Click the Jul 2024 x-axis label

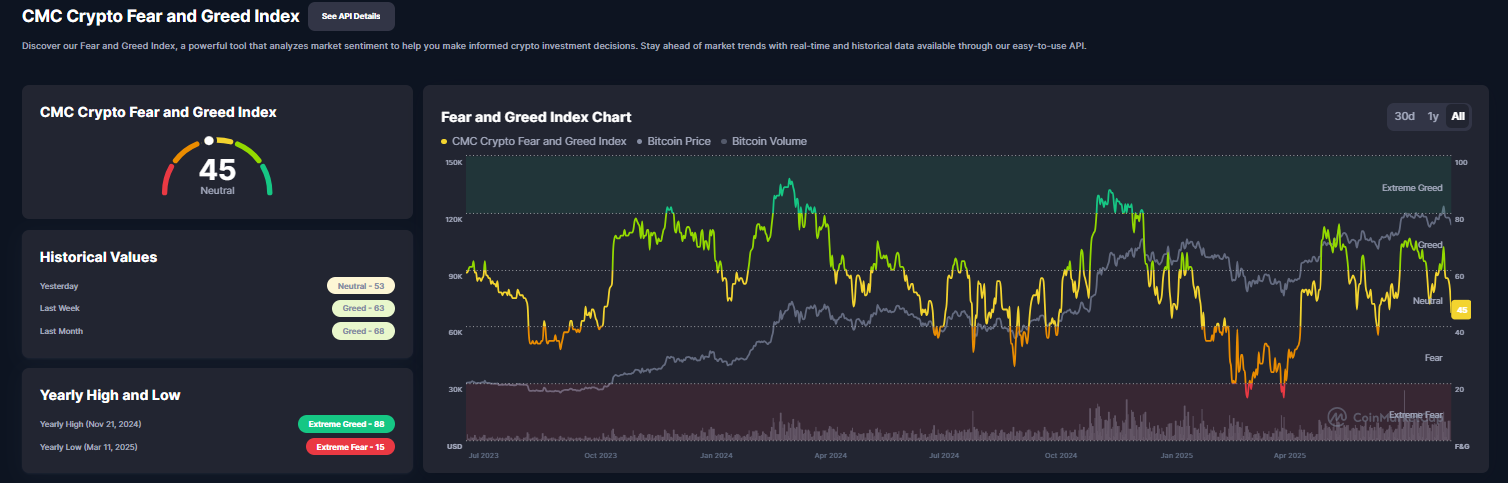[944, 455]
